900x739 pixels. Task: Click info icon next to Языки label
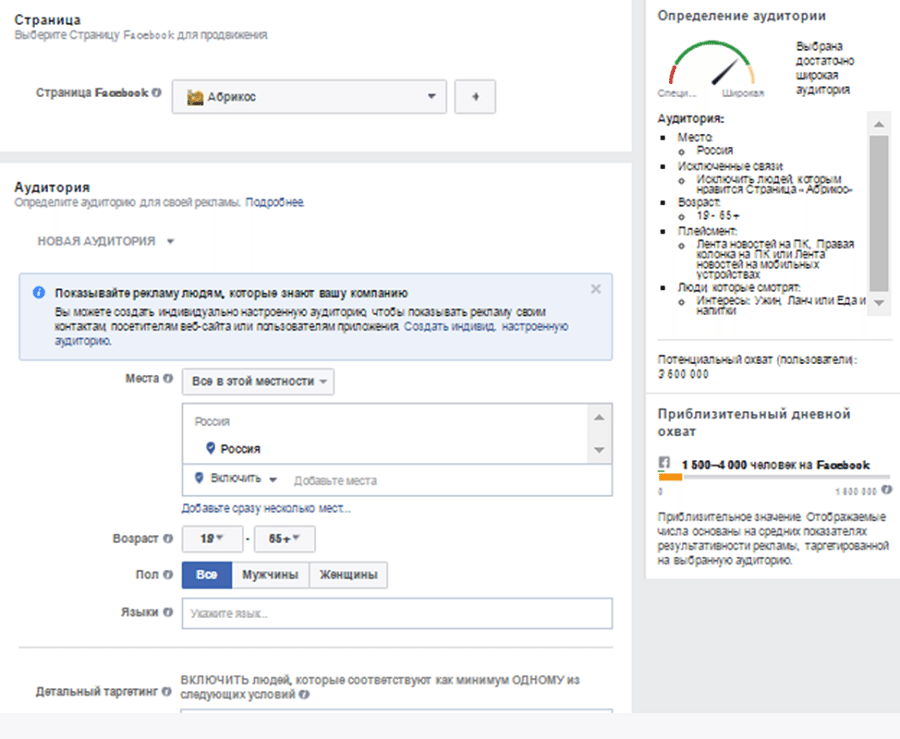pyautogui.click(x=168, y=612)
